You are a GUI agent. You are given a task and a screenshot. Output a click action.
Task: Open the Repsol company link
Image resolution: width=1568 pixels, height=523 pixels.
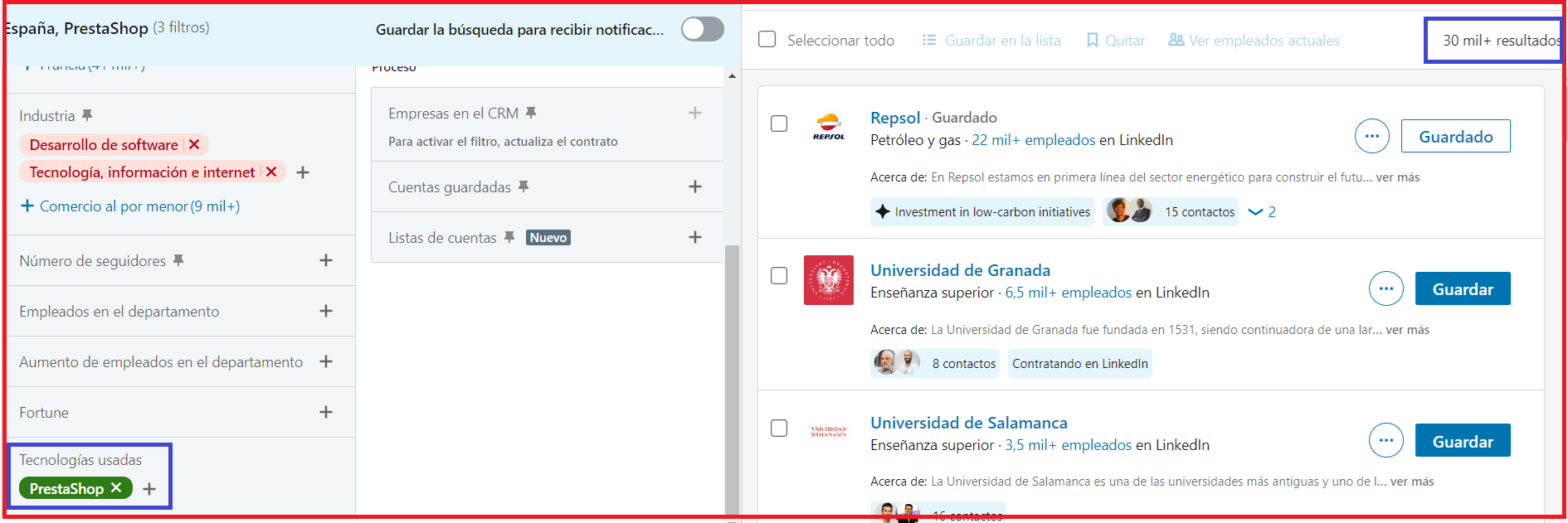895,118
